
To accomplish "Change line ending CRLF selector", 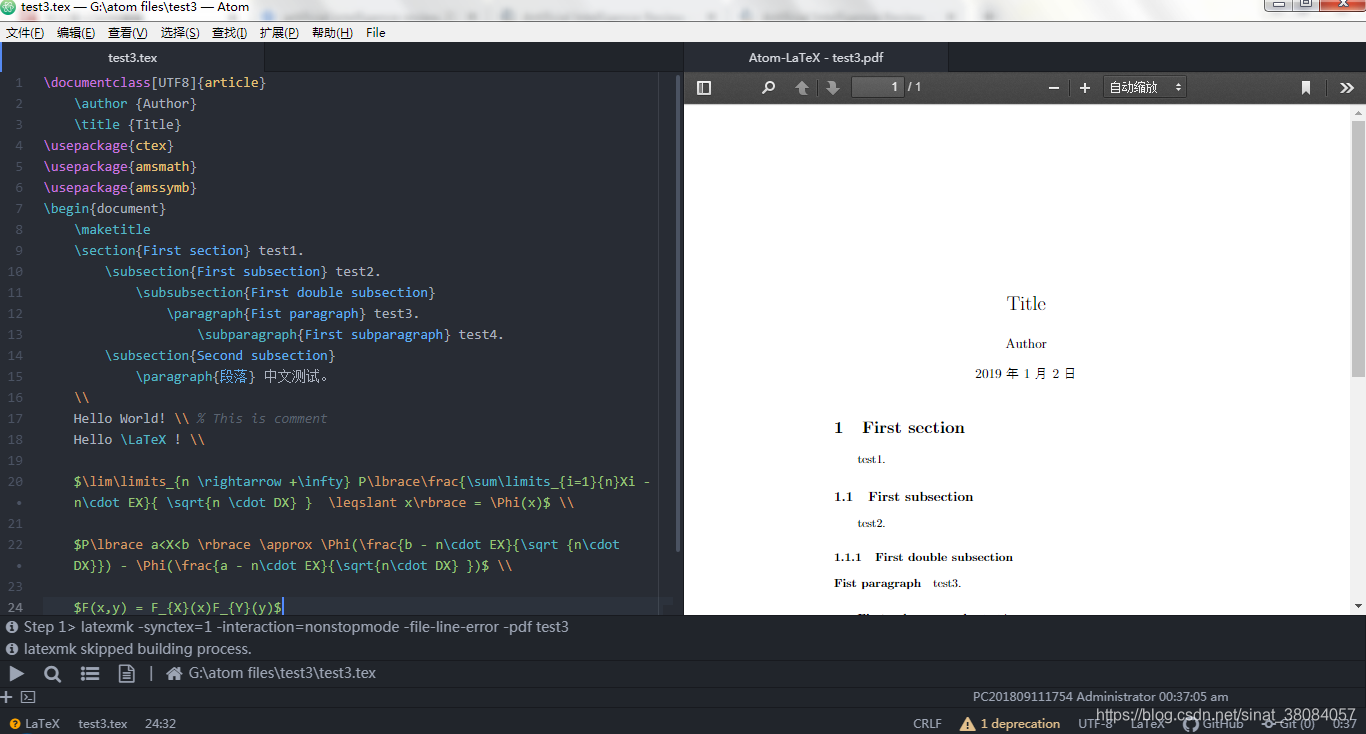I will coord(927,724).
